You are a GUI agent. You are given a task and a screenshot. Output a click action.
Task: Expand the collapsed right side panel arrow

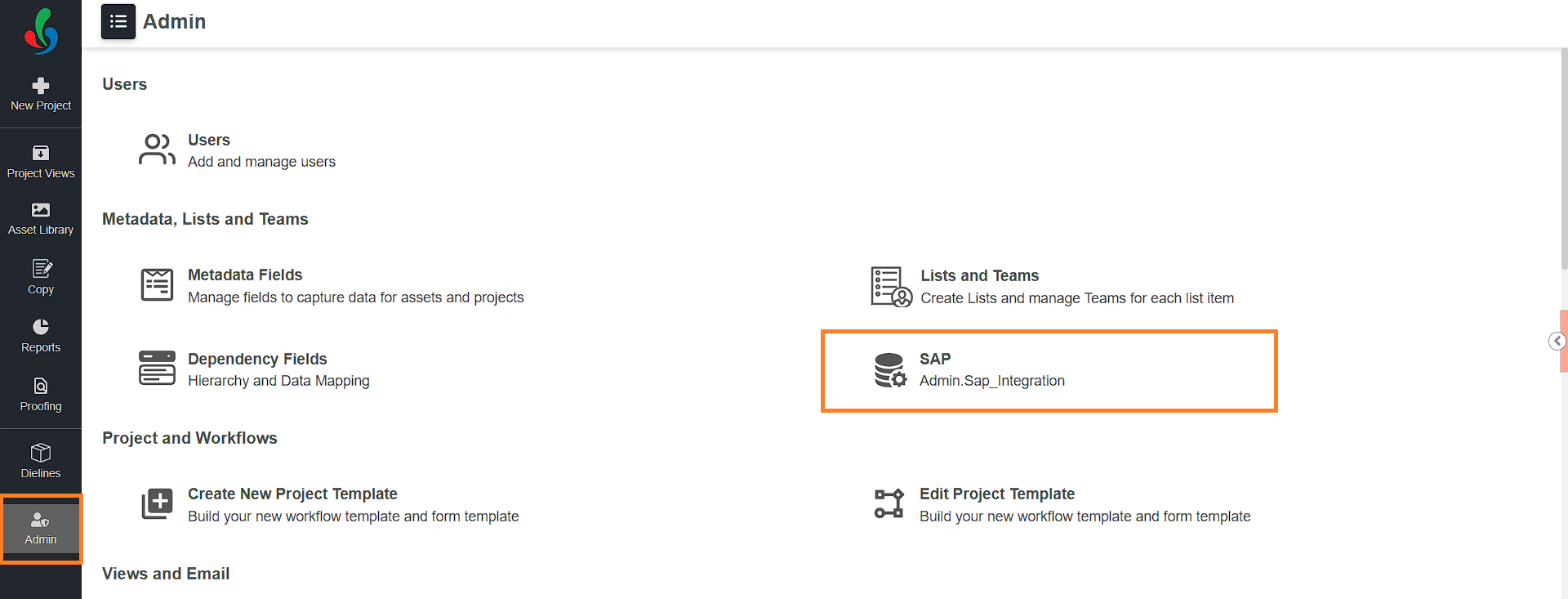click(x=1557, y=341)
